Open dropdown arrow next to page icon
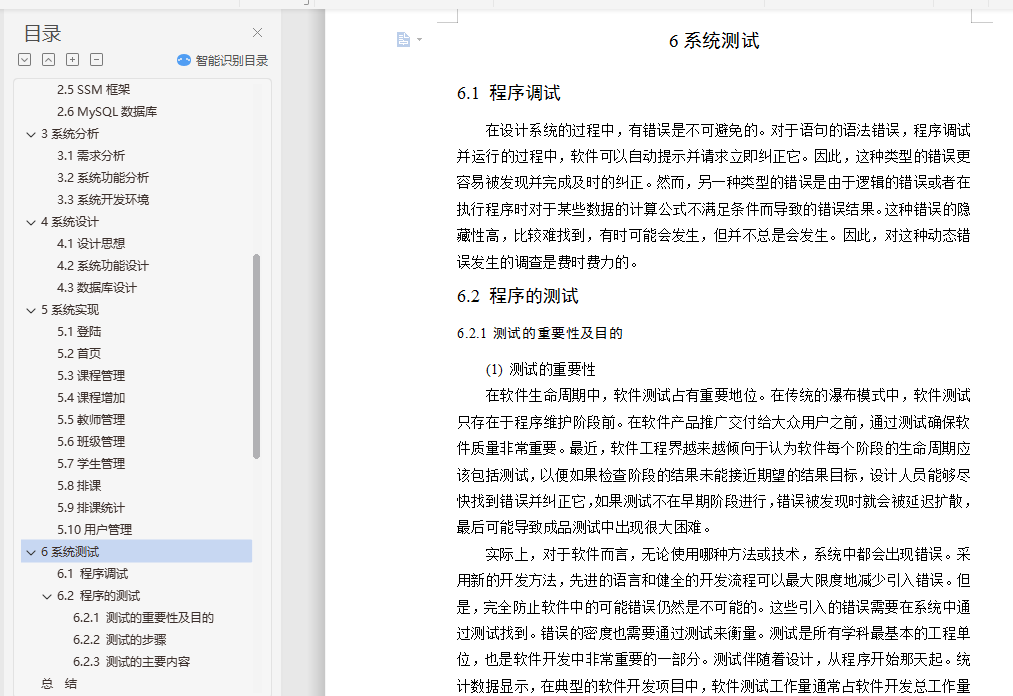Viewport: 1013px width, 696px height. [419, 39]
